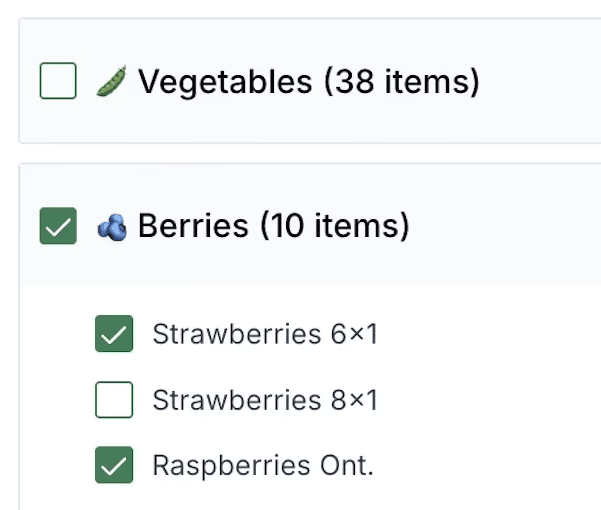The image size is (601, 510).
Task: Choose the Raspberries Ont. item label
Action: (262, 465)
